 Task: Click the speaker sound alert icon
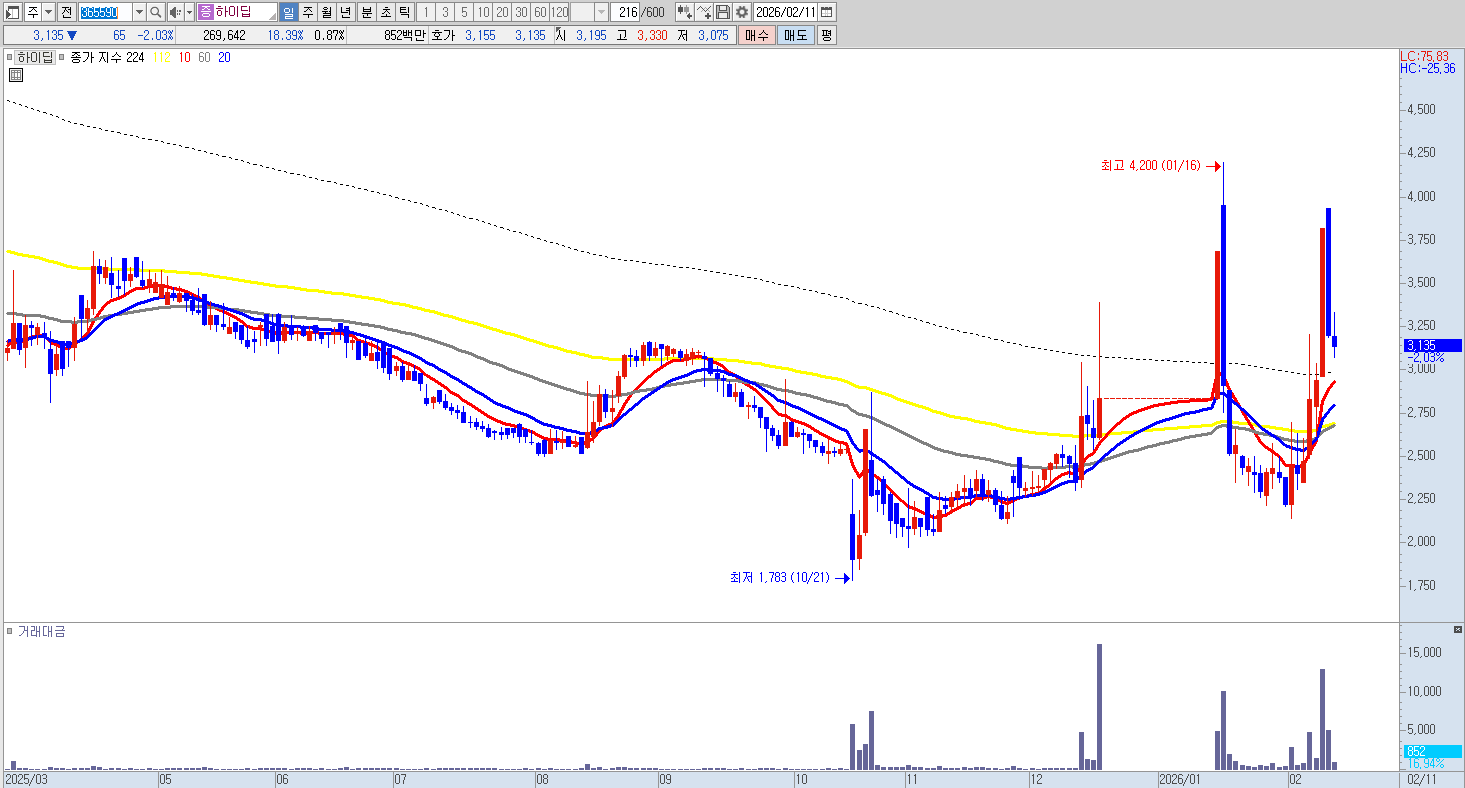tap(174, 12)
